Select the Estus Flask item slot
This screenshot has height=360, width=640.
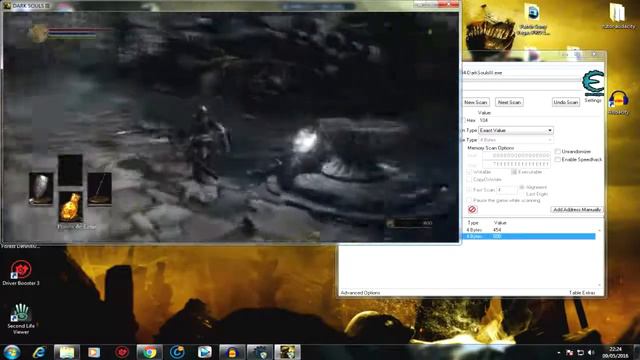pos(71,207)
